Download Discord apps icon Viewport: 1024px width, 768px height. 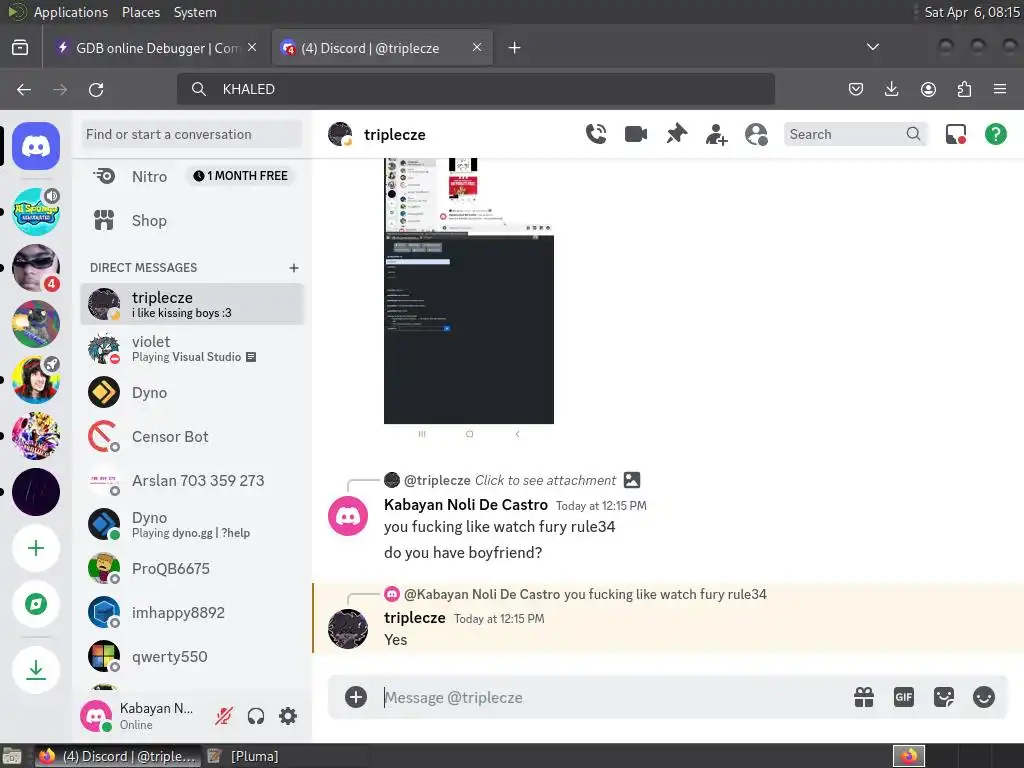coord(36,669)
